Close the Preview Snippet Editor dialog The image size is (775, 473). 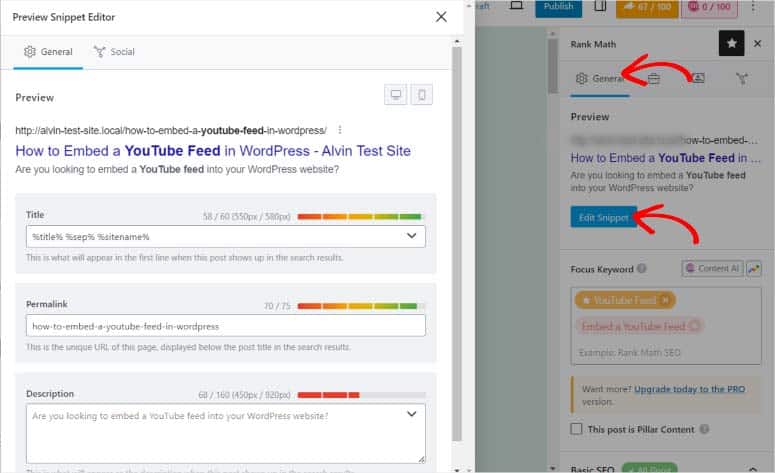click(441, 17)
